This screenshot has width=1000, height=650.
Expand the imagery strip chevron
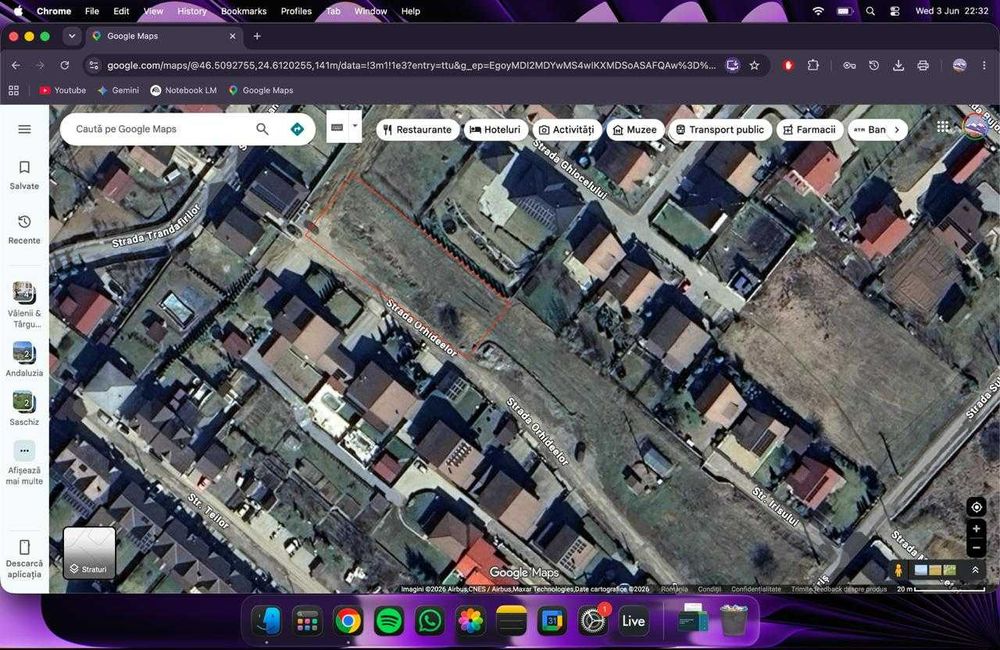click(975, 570)
